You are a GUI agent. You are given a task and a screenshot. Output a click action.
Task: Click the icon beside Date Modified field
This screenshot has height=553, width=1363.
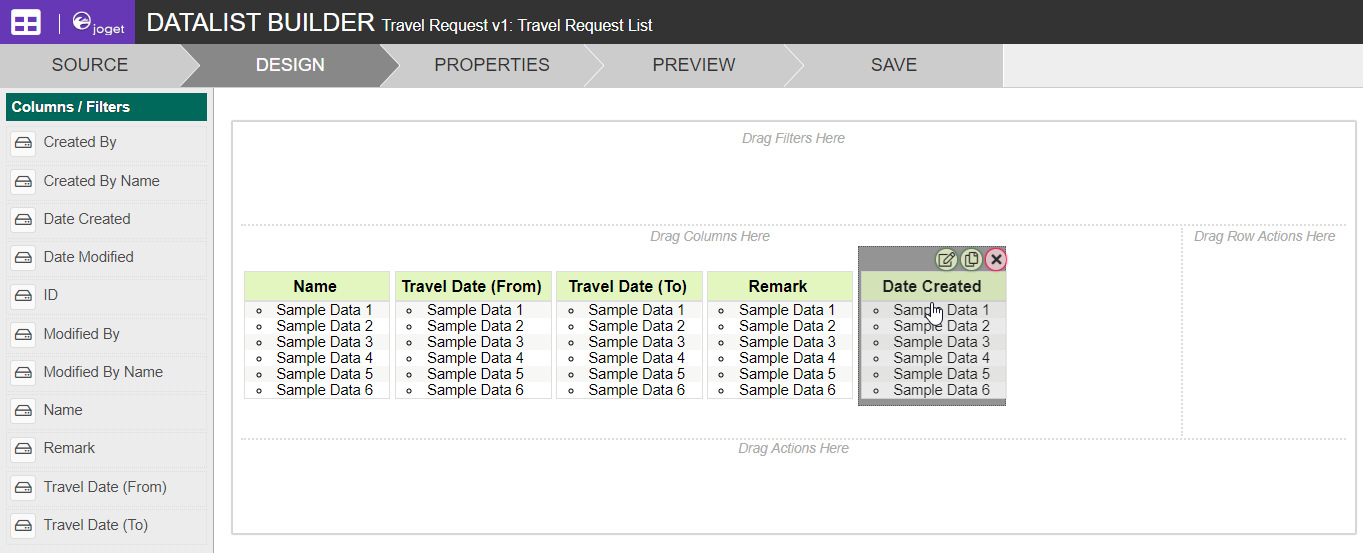tap(24, 258)
